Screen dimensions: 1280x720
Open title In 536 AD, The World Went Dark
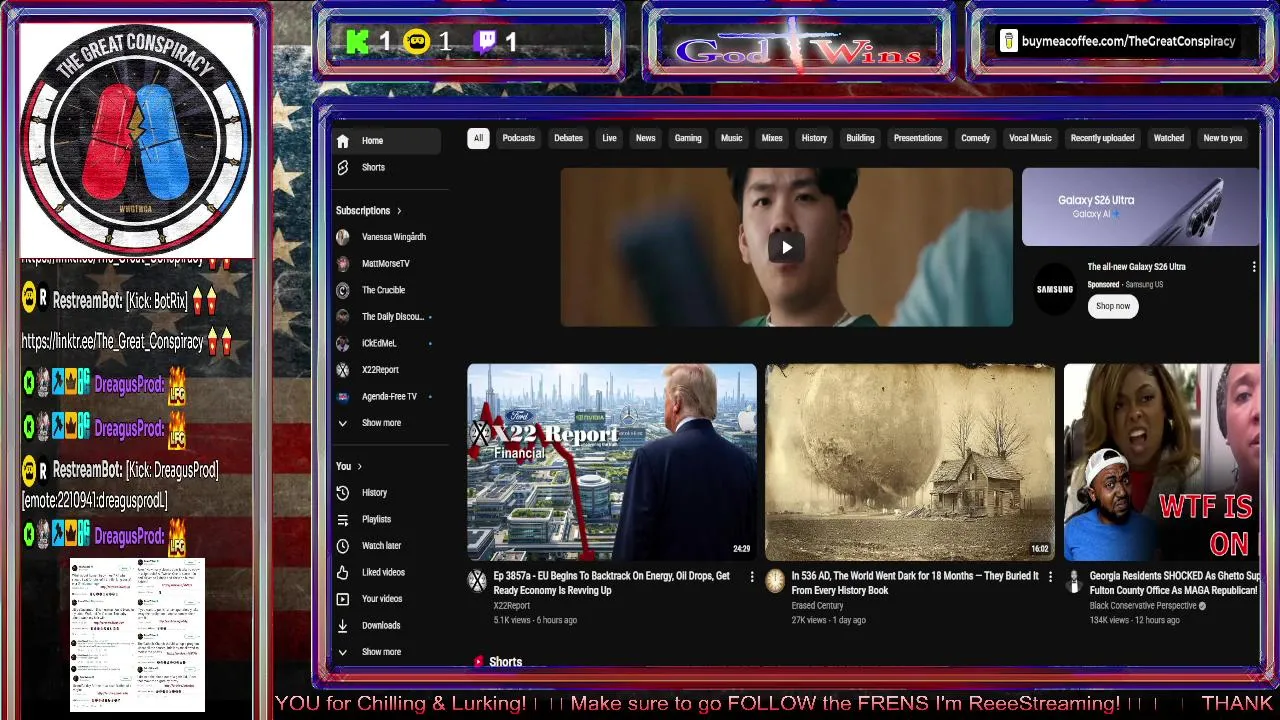tap(915, 583)
